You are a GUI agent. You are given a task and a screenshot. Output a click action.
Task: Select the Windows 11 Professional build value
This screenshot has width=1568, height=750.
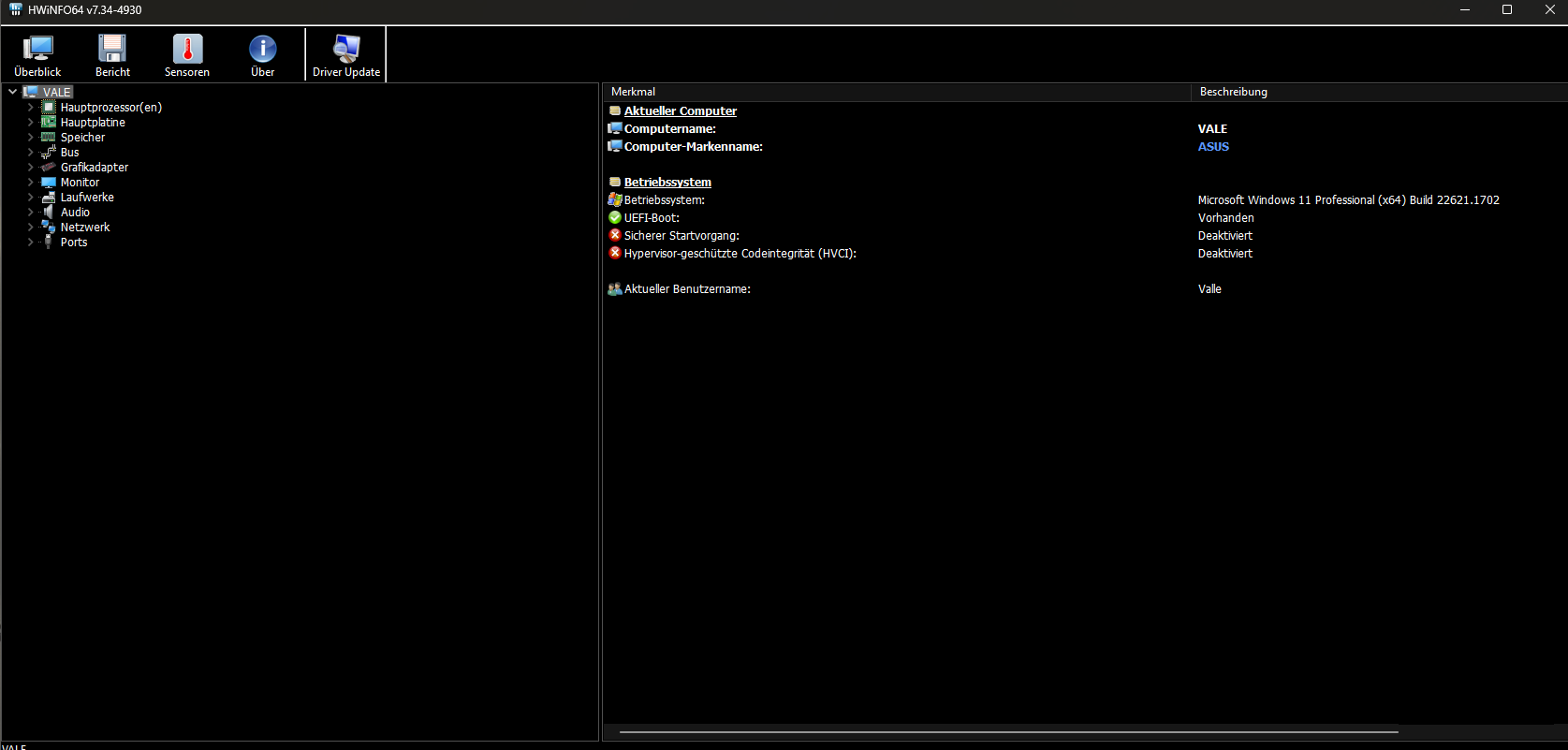pos(1348,199)
